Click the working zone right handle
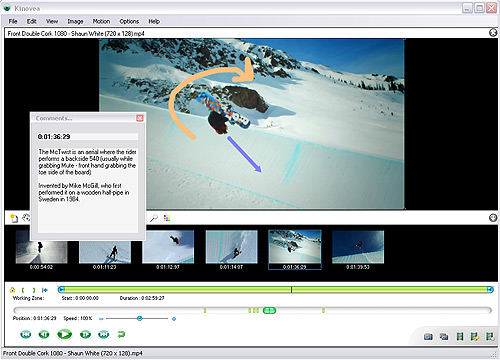500x360 pixels. pyautogui.click(x=490, y=290)
